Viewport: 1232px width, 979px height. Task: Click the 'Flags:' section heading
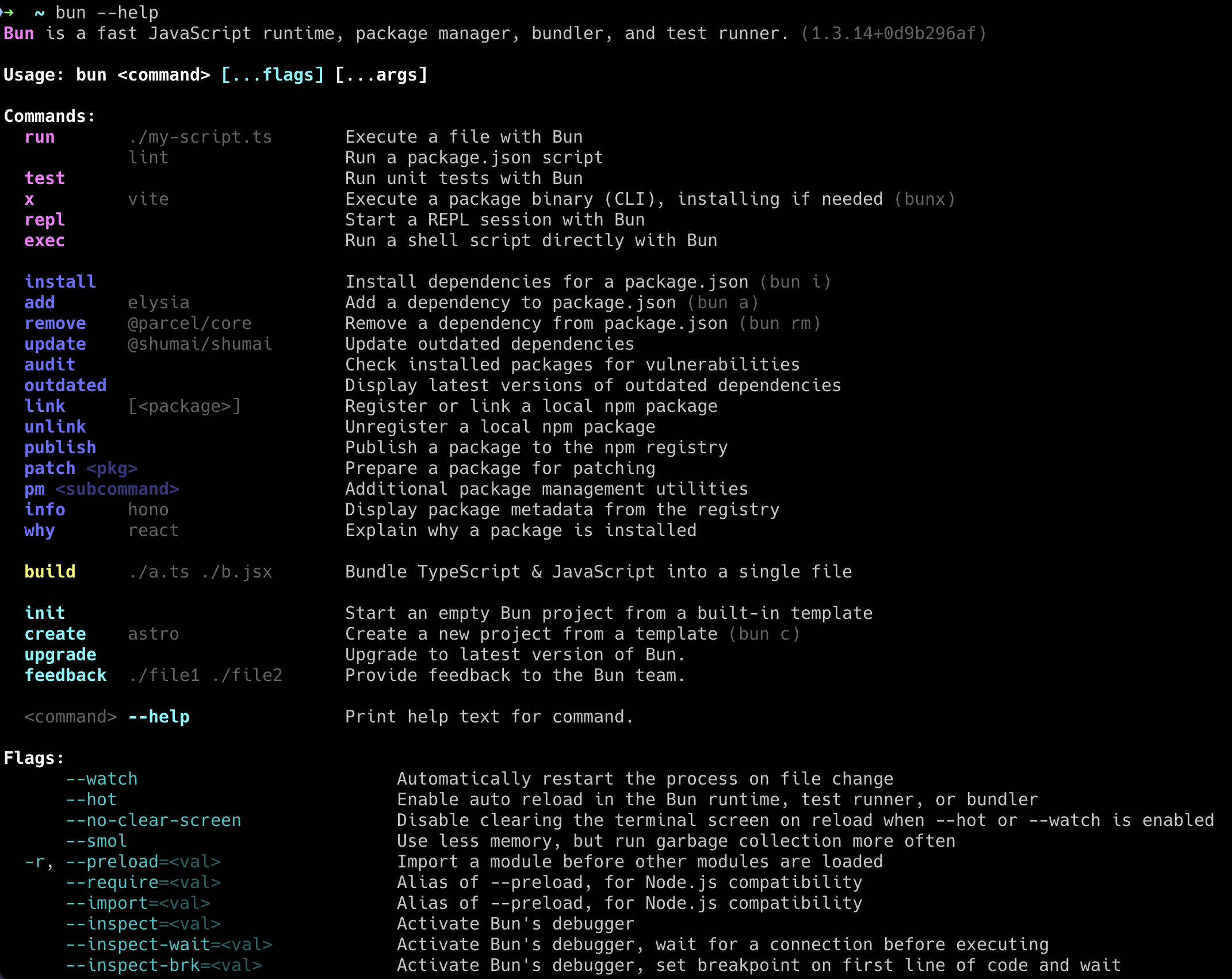[34, 758]
